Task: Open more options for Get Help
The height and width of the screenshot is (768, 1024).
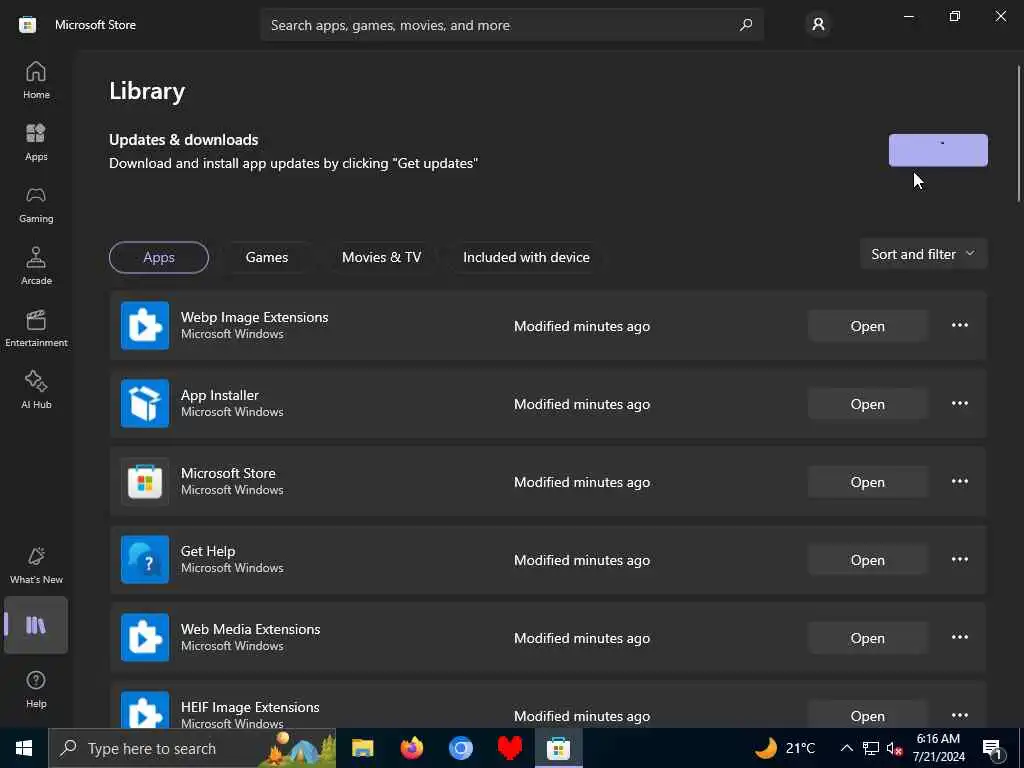Action: [x=959, y=560]
